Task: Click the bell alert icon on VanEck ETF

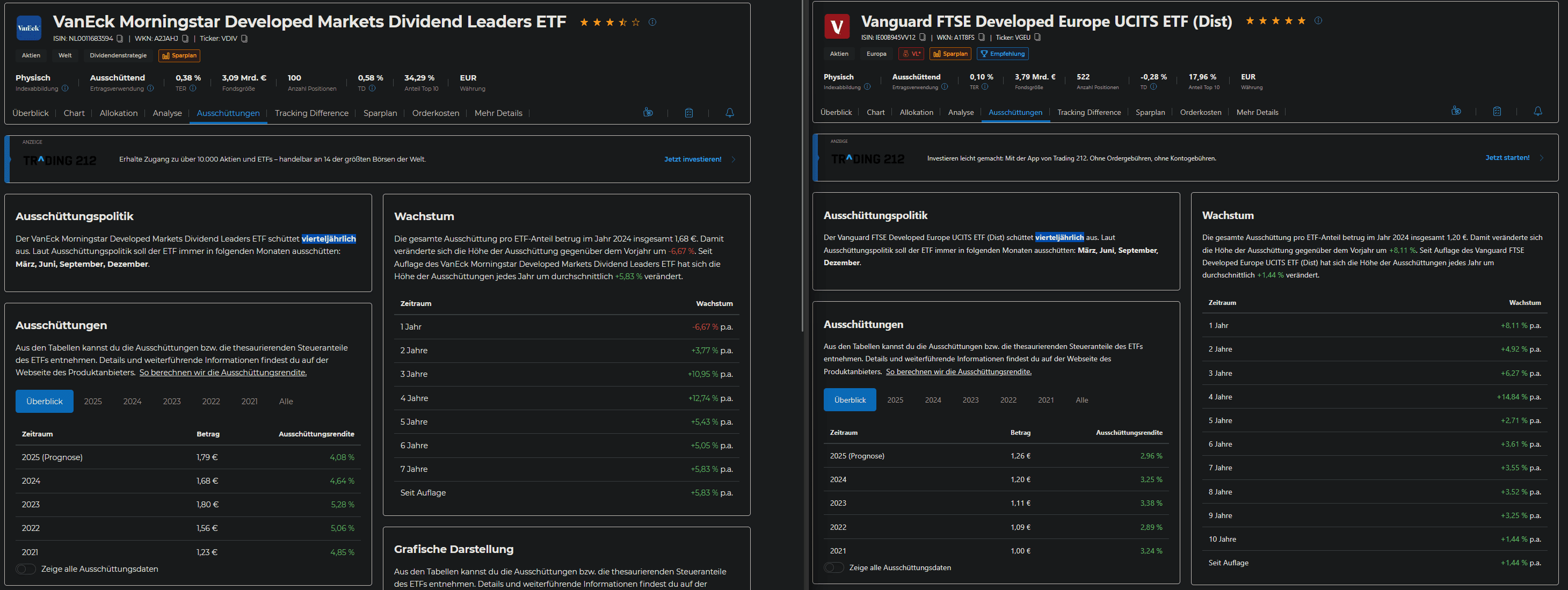Action: click(x=729, y=113)
